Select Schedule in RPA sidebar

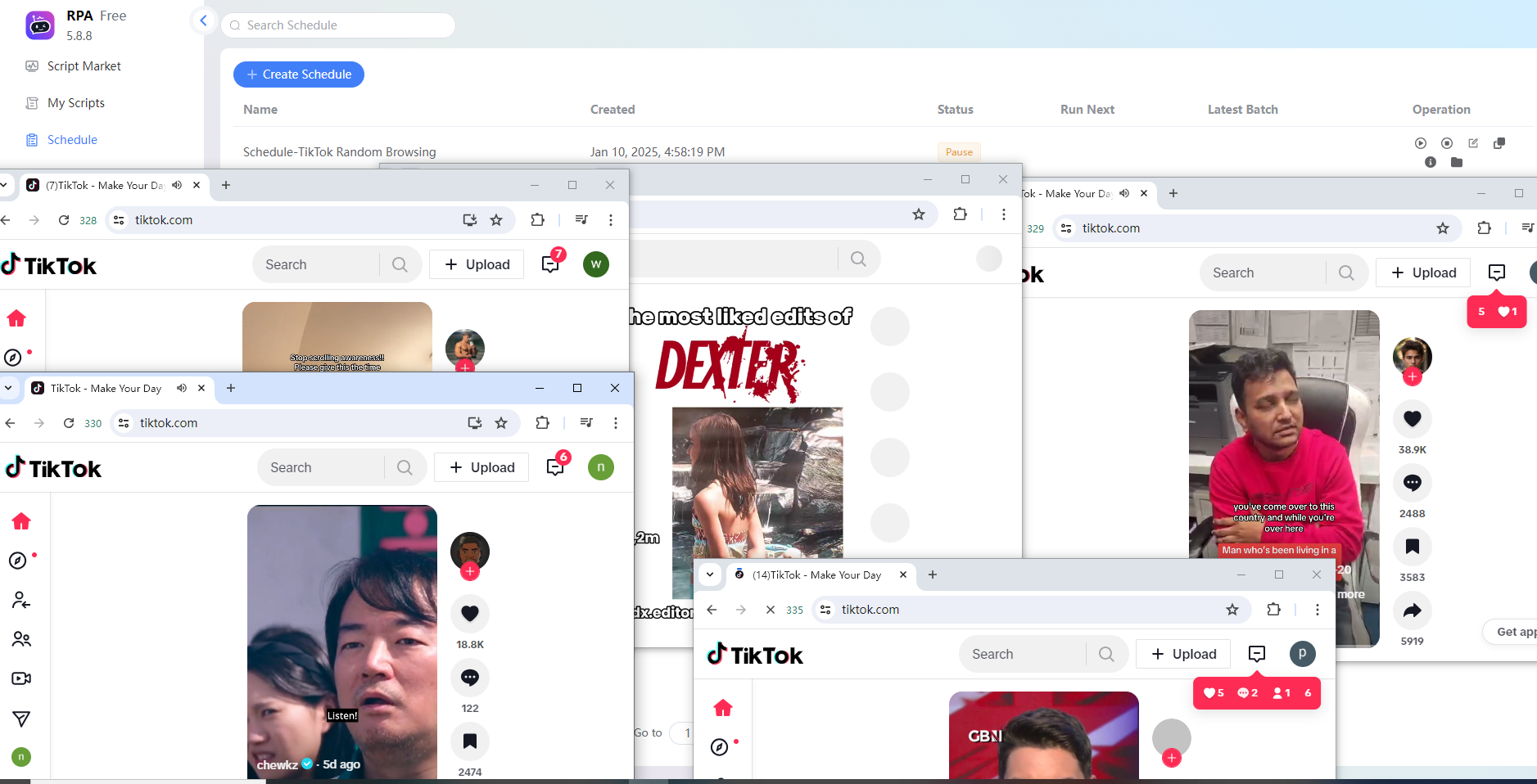point(72,140)
